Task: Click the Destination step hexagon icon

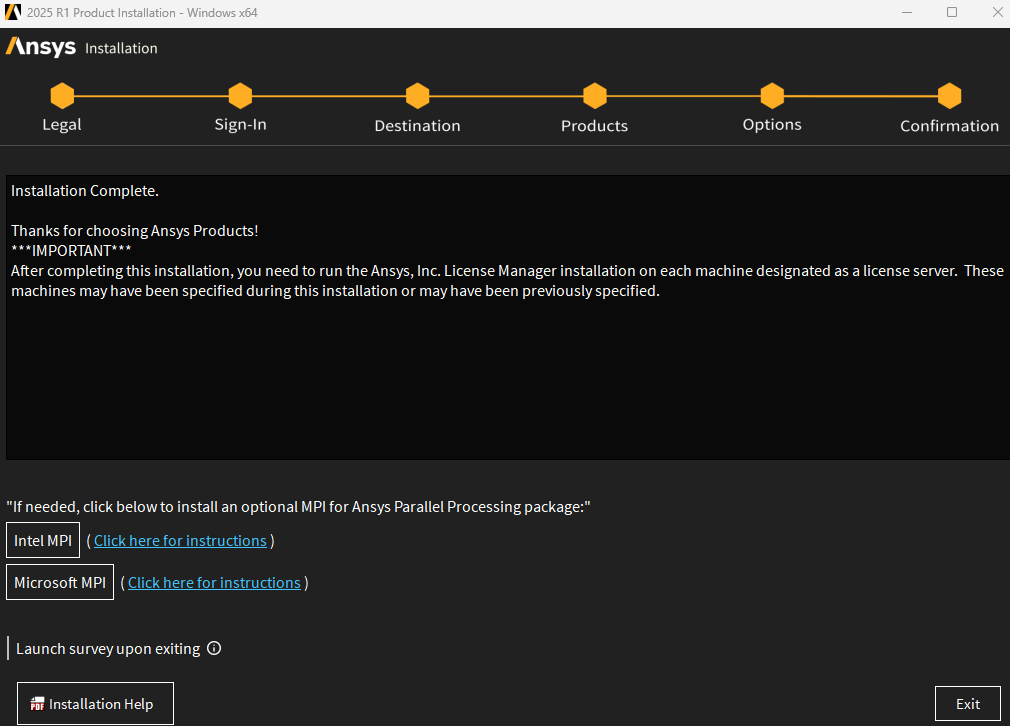Action: pos(417,96)
